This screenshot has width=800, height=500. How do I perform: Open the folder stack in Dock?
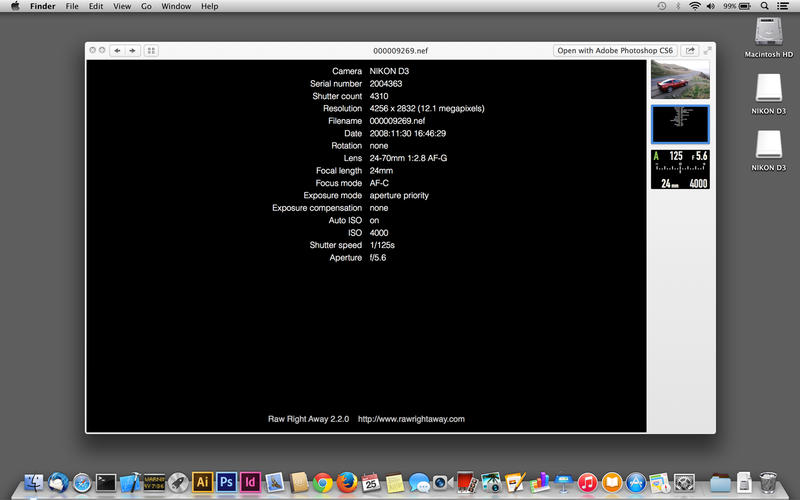[x=720, y=482]
